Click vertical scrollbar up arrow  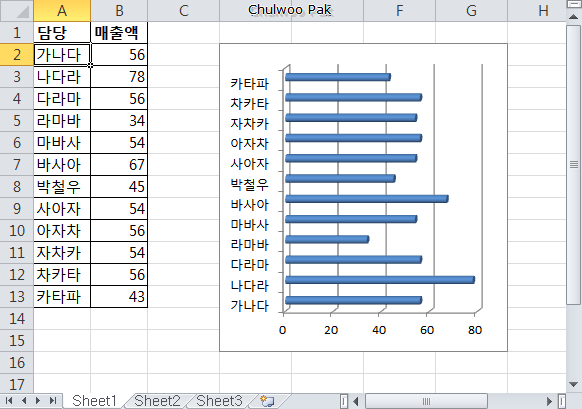tap(573, 16)
